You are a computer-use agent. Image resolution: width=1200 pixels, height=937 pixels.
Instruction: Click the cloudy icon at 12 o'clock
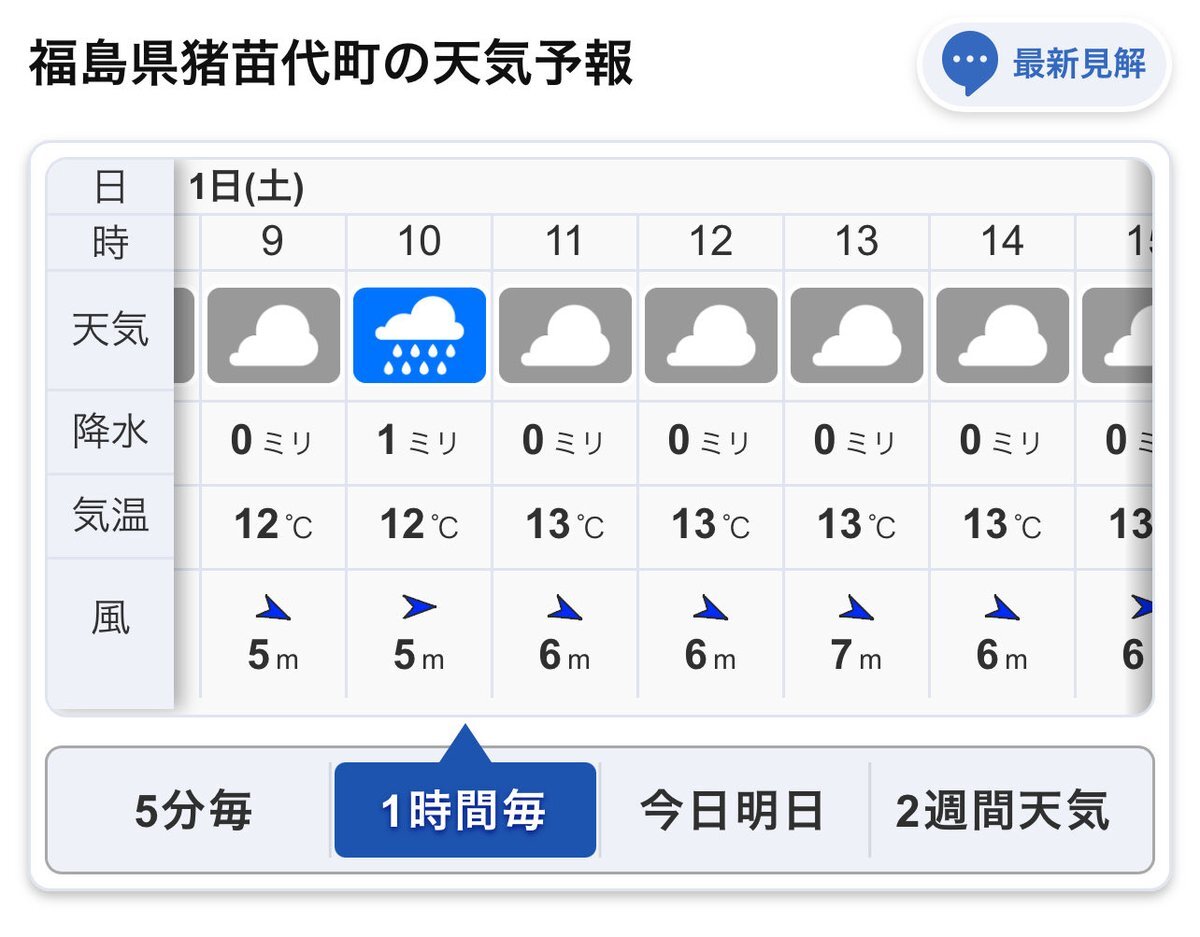pos(711,336)
